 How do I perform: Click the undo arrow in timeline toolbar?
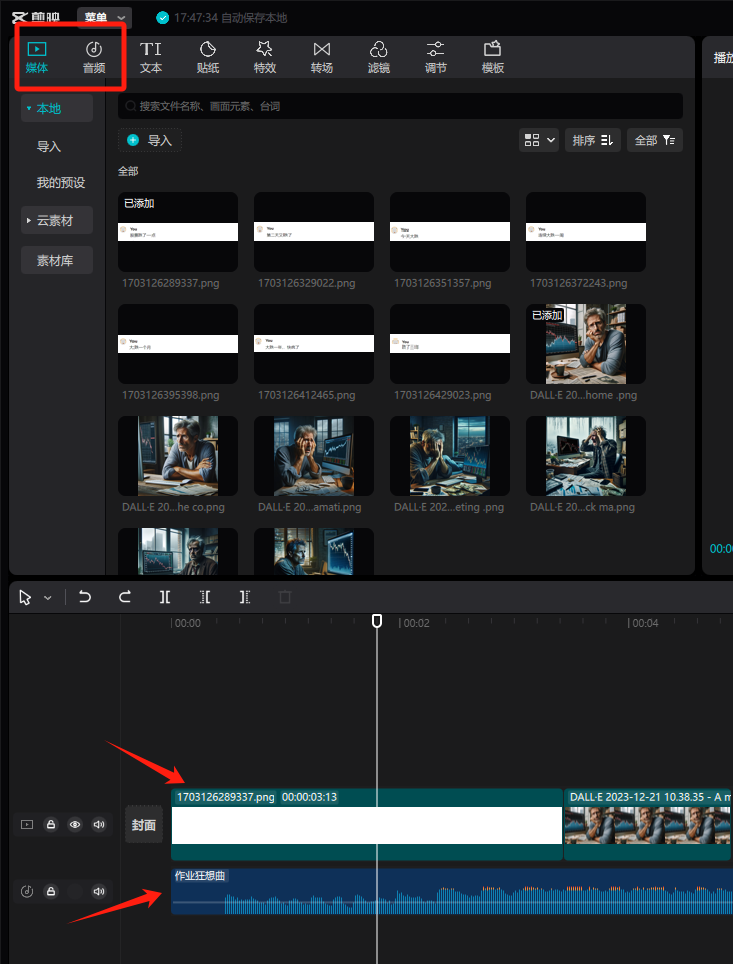[x=85, y=597]
